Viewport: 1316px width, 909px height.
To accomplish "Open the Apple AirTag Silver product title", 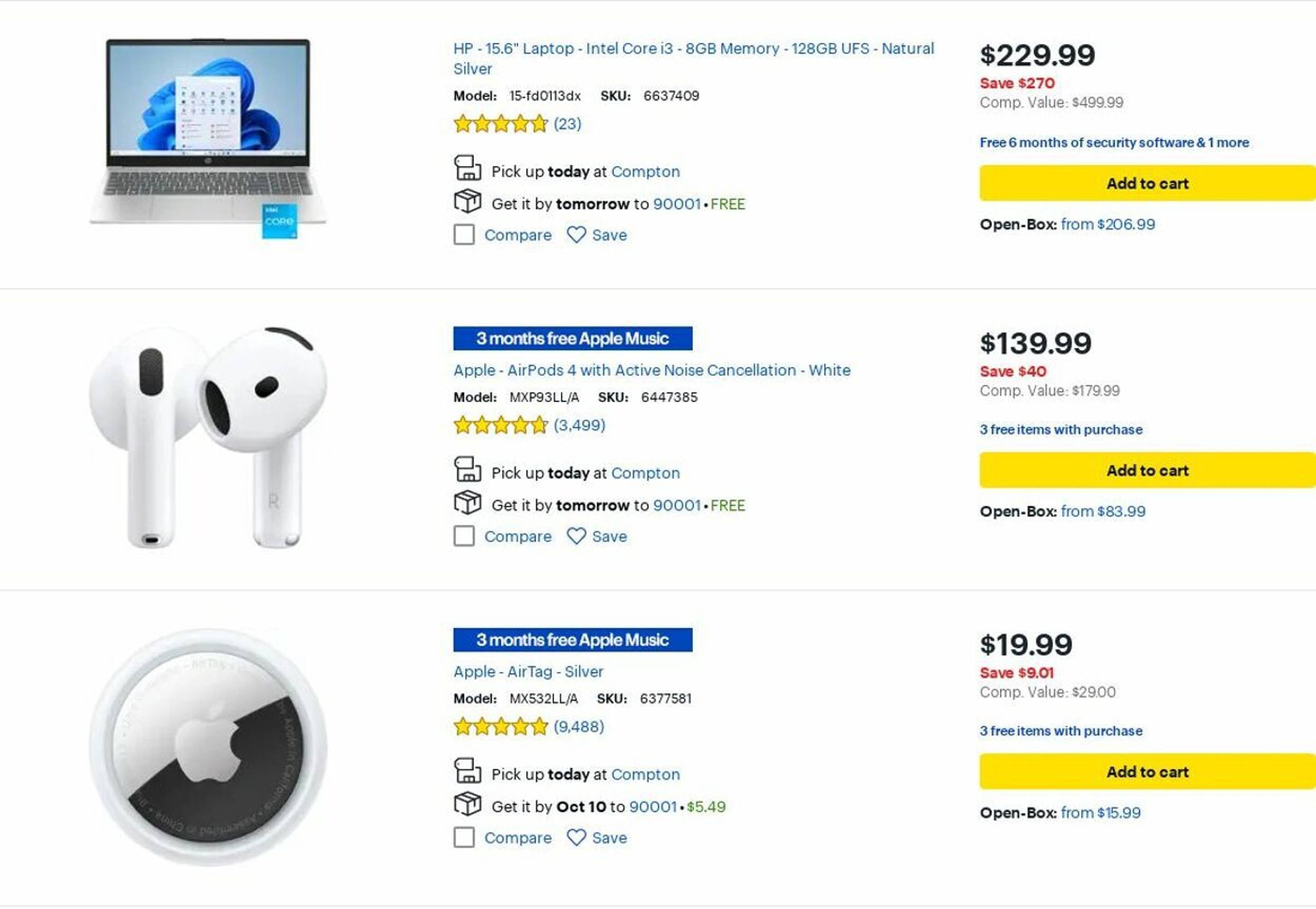I will point(528,671).
